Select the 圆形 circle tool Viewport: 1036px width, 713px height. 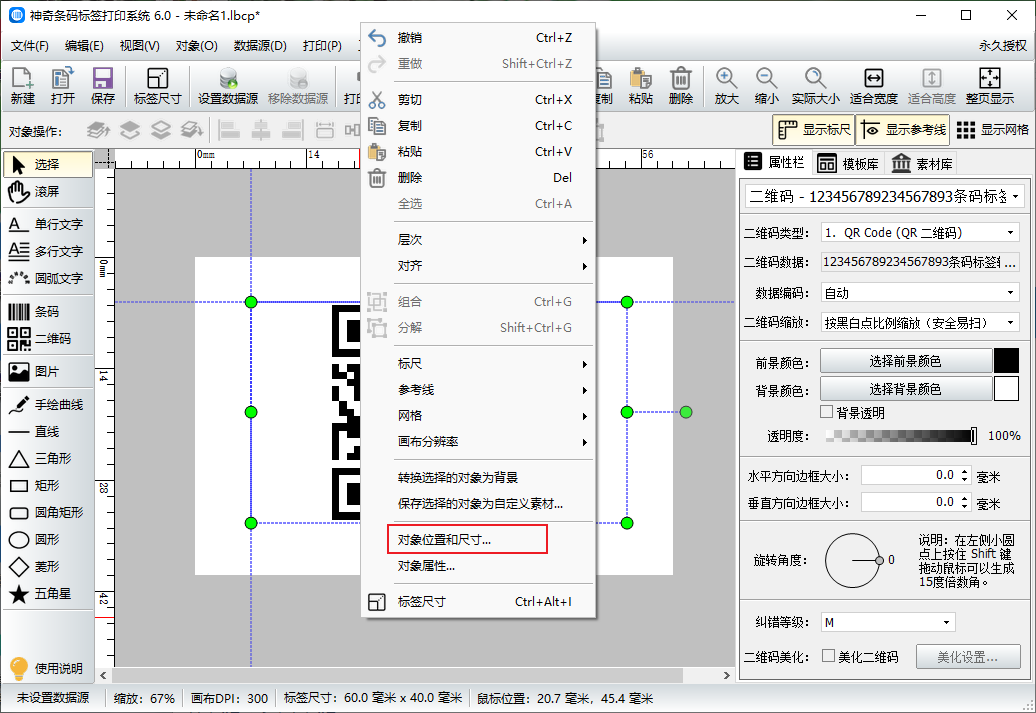point(48,540)
